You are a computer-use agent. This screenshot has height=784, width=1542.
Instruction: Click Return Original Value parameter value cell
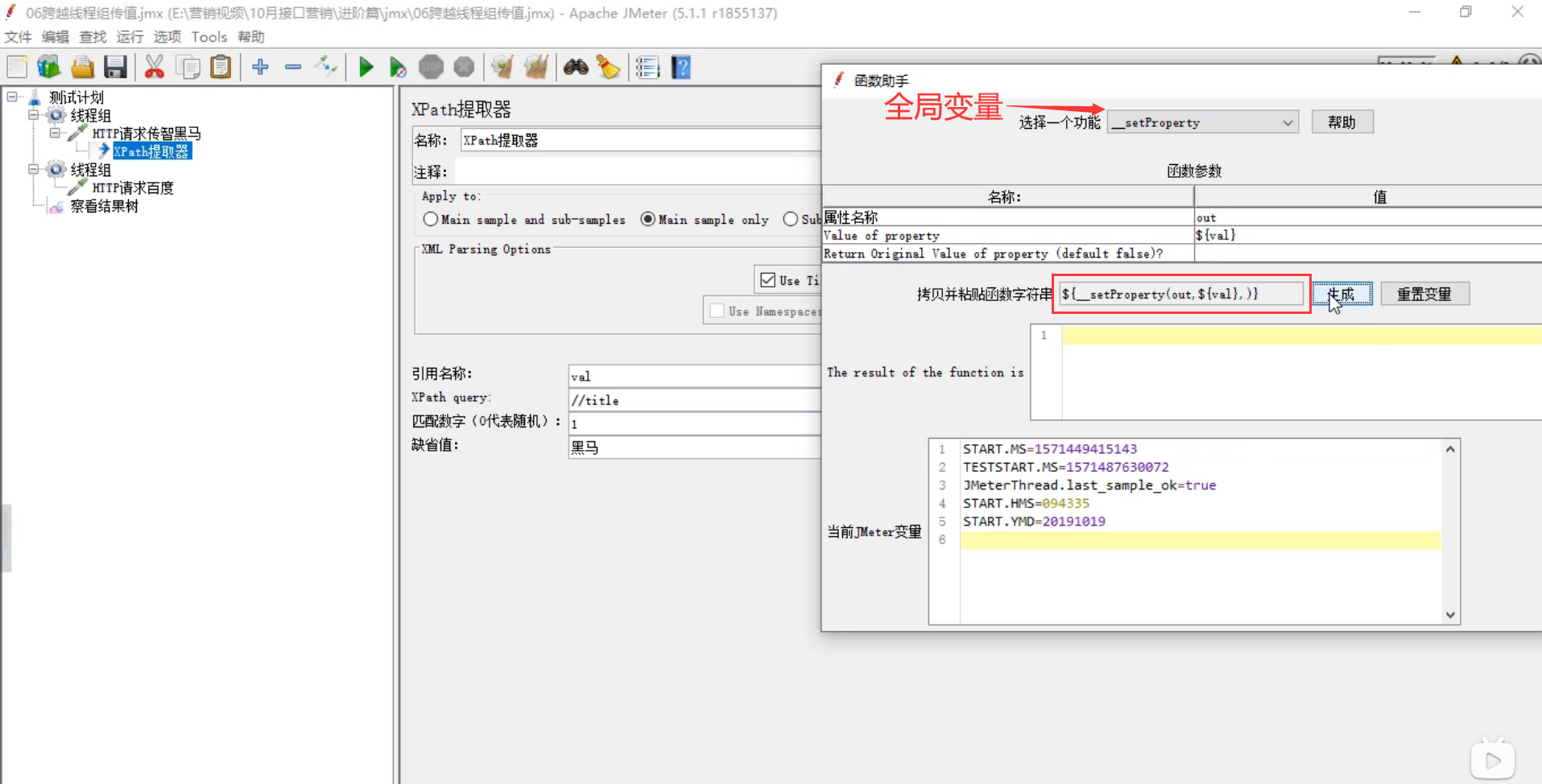tap(1368, 254)
